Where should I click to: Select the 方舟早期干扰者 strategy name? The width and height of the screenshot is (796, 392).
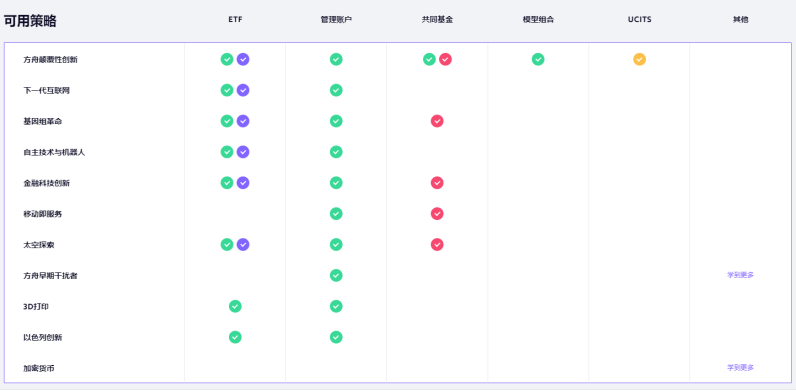point(50,276)
